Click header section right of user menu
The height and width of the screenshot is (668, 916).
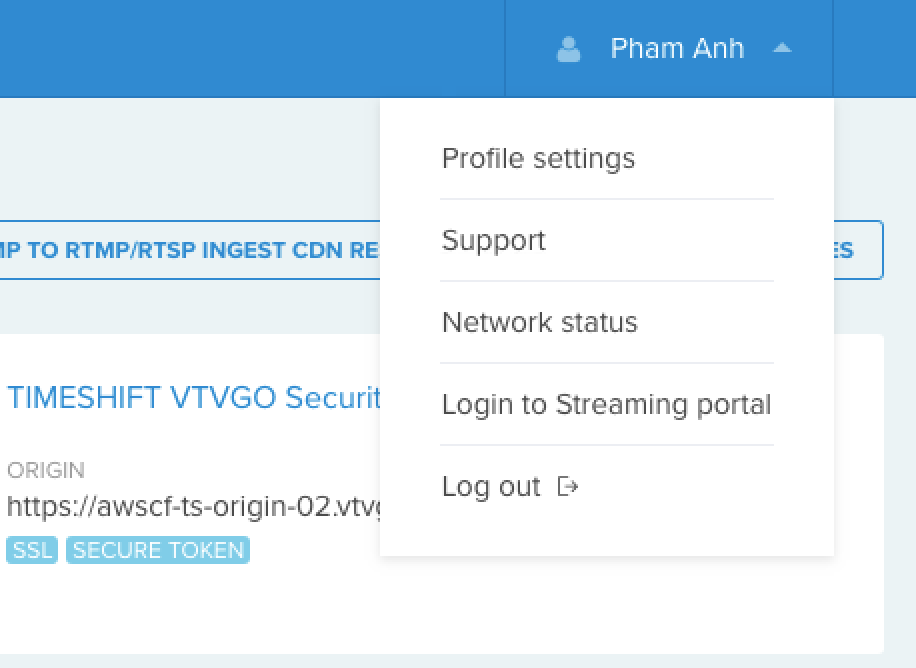[x=874, y=48]
